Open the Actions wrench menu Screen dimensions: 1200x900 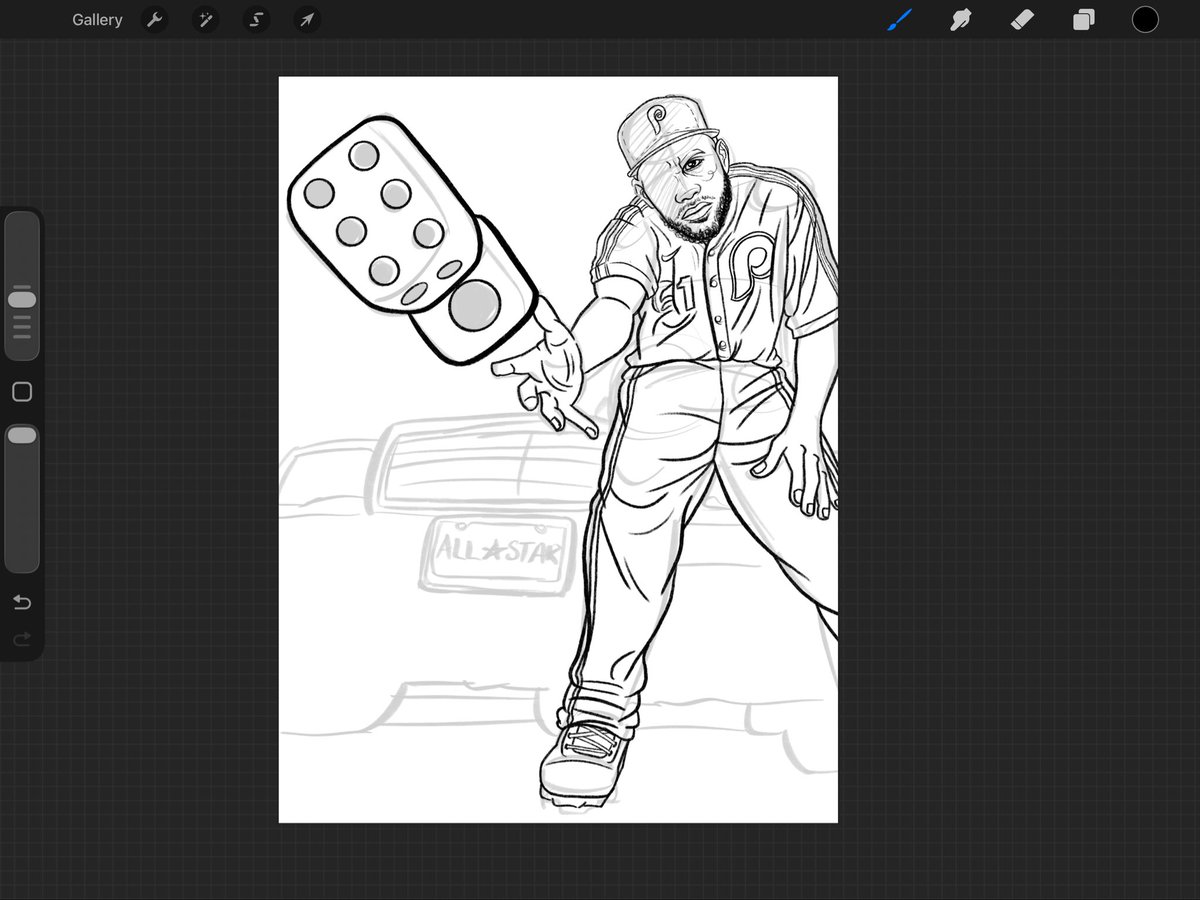(154, 20)
